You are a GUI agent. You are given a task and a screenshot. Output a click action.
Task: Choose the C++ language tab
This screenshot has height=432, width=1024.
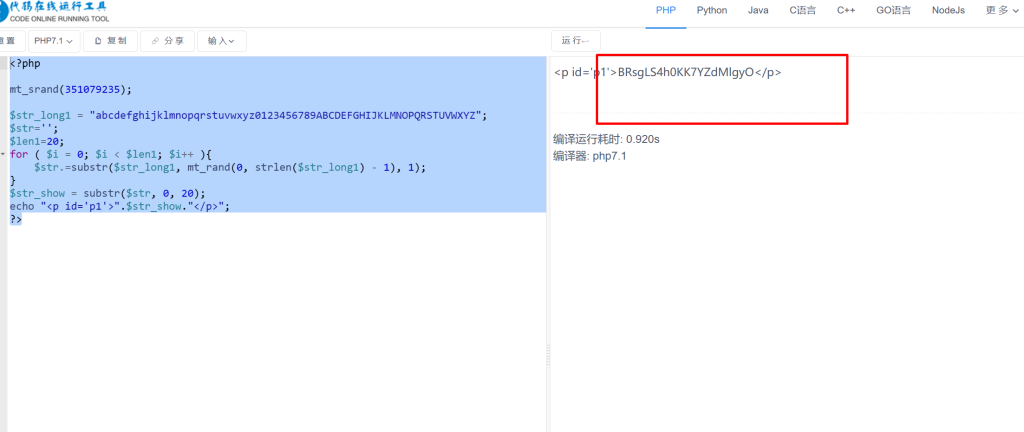846,10
